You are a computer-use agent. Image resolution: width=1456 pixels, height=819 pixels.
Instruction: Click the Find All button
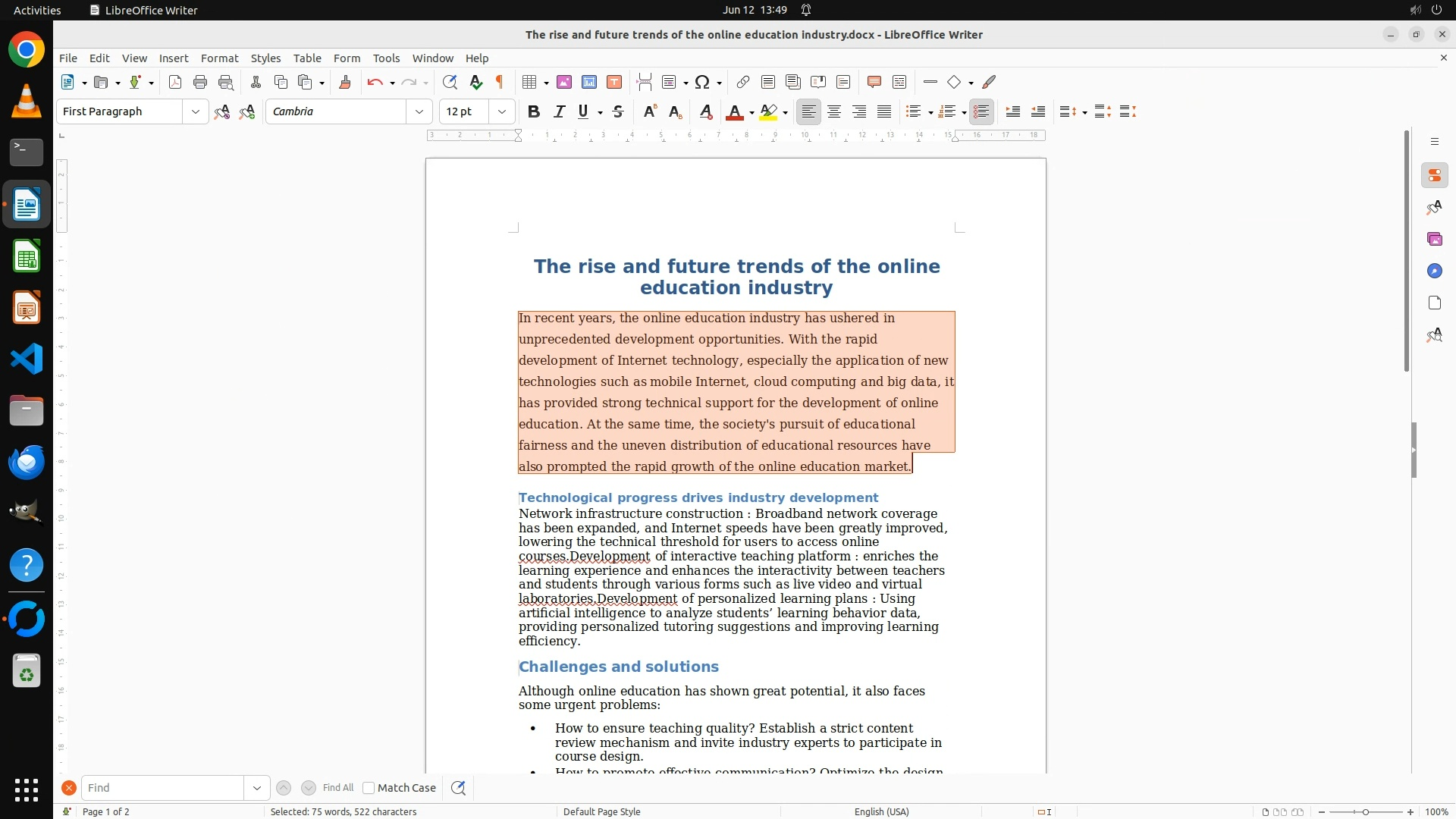coord(338,788)
